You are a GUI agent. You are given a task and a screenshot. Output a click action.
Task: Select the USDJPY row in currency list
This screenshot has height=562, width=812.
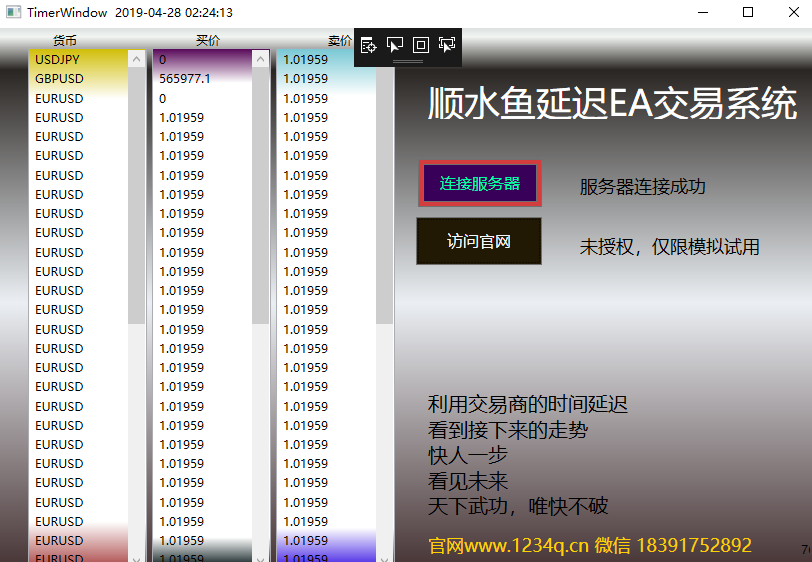tap(79, 60)
